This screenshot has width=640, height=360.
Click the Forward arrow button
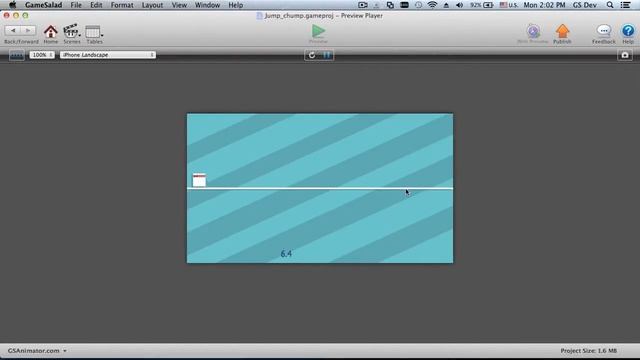pyautogui.click(x=28, y=30)
